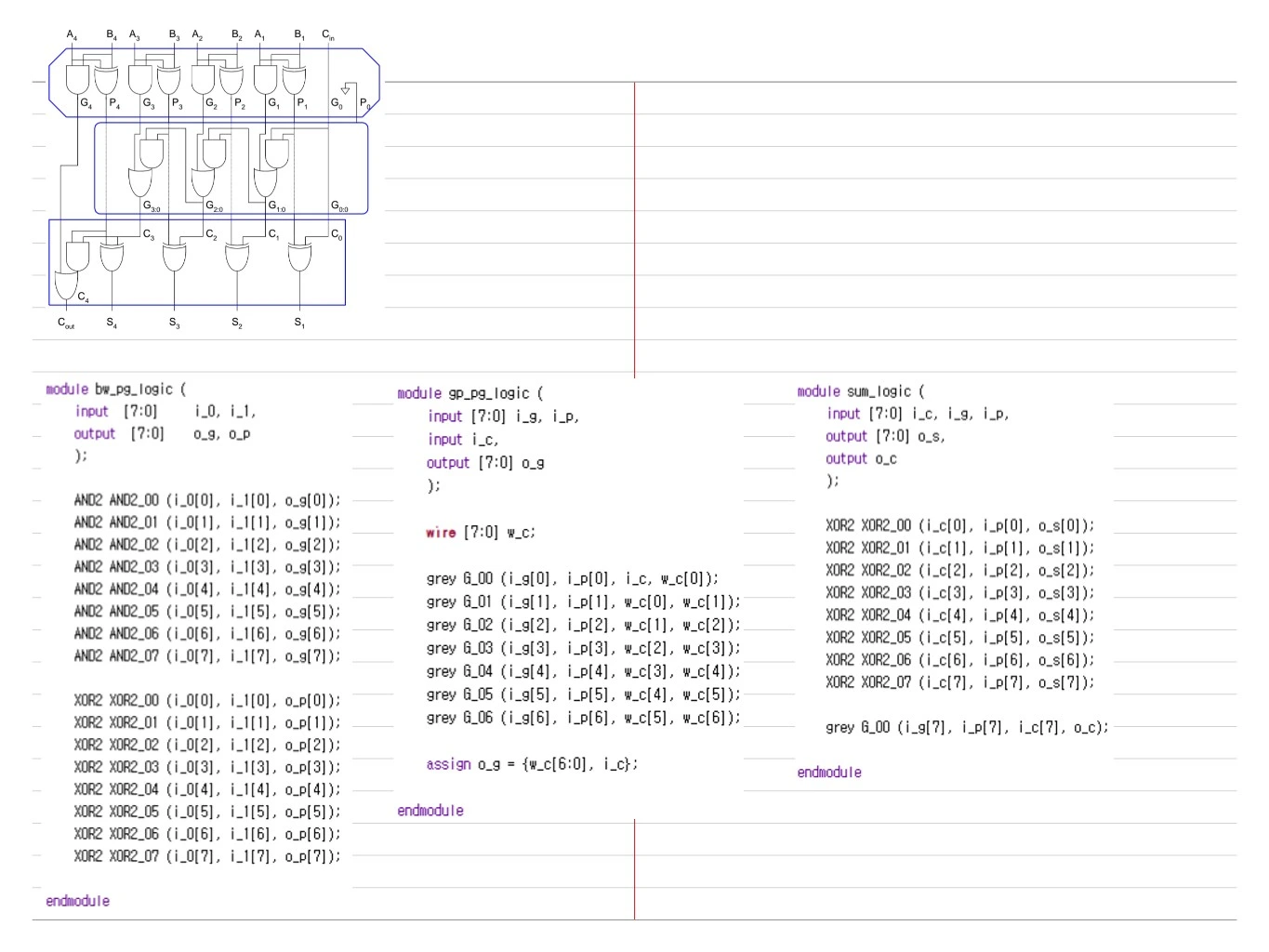This screenshot has width=1269, height=952.
Task: Click the endmodule keyword of bw_pg_logic
Action: (x=77, y=901)
